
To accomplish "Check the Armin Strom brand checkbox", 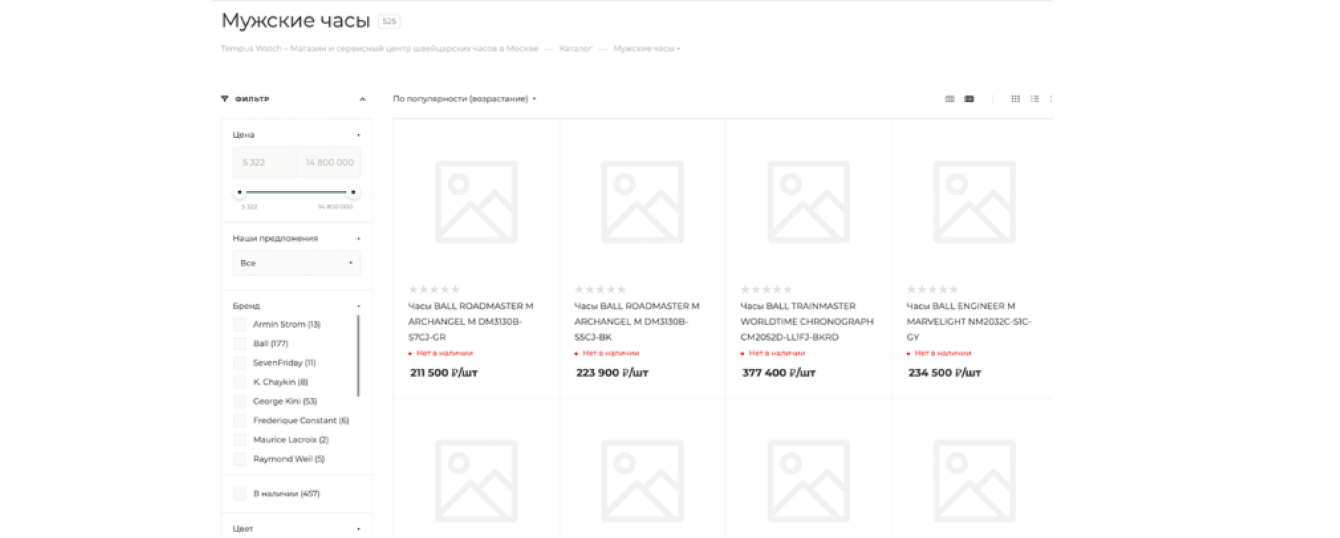I will coord(240,325).
